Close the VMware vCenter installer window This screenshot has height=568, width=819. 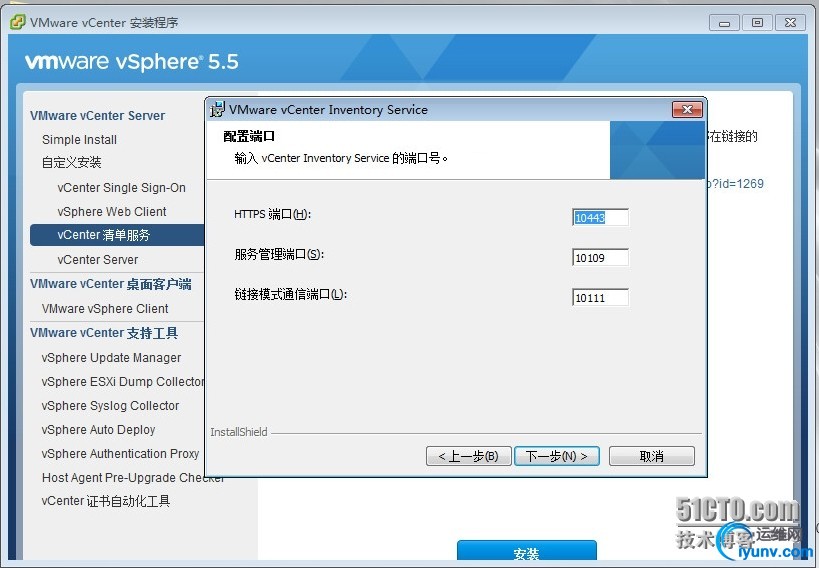point(790,23)
